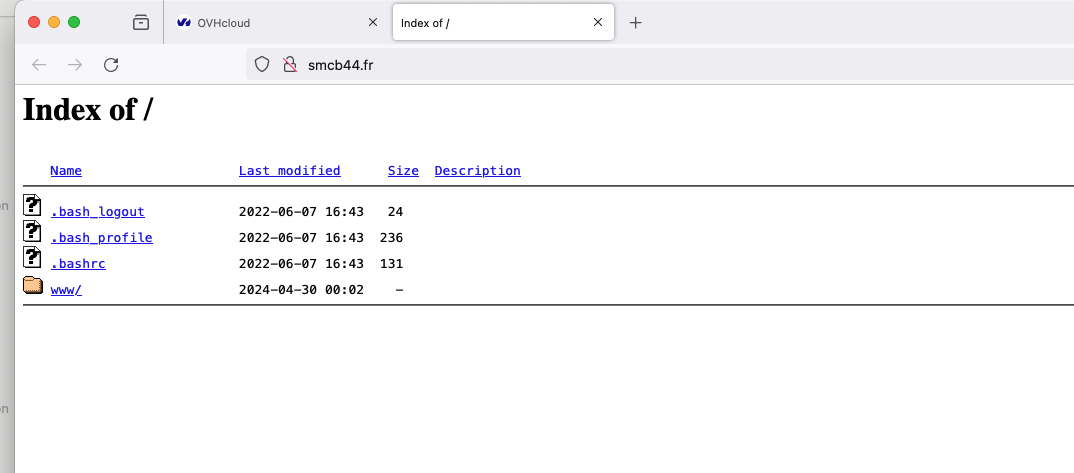
Task: Open the www/ directory link
Action: [66, 290]
